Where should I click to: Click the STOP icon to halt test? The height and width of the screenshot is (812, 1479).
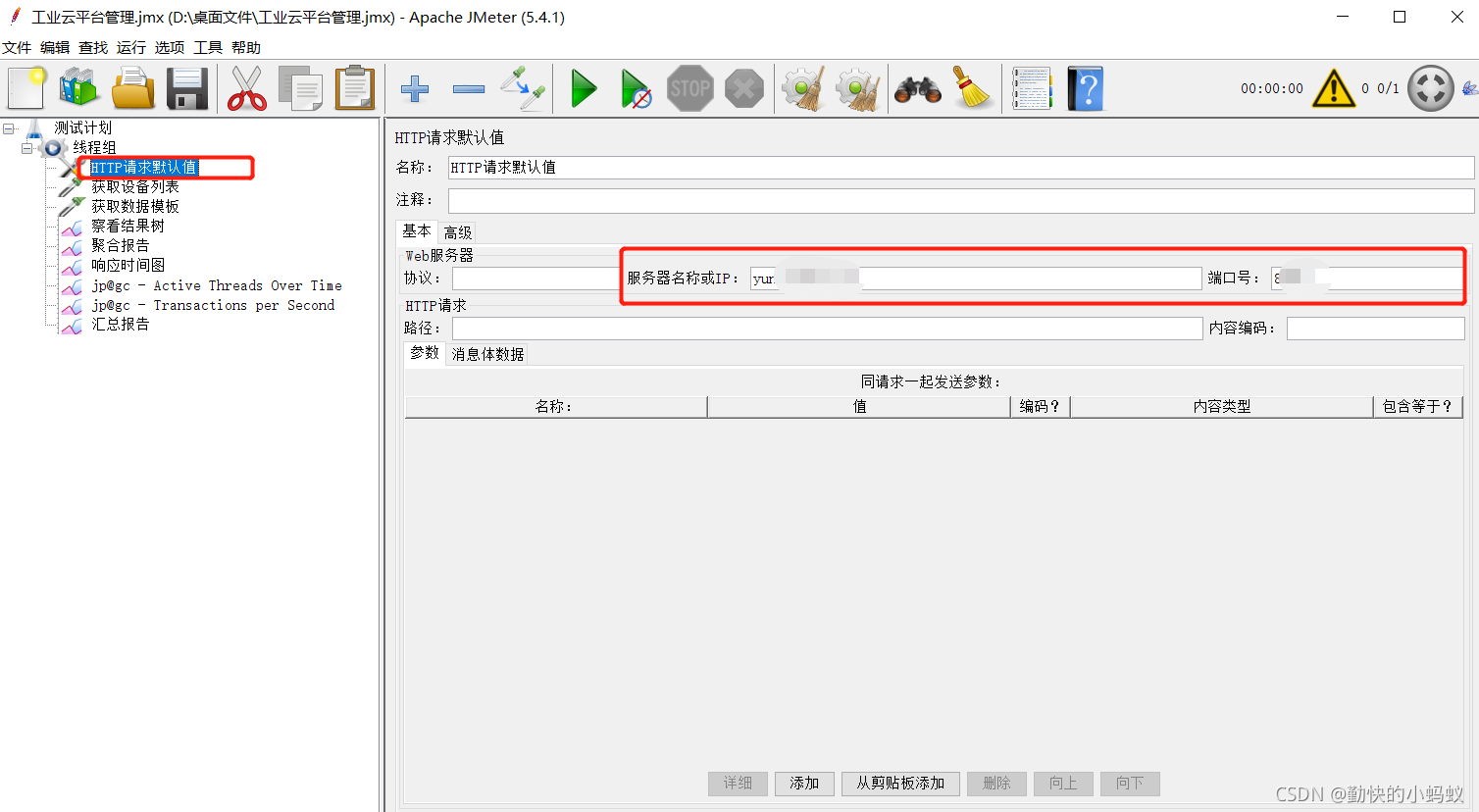pyautogui.click(x=689, y=88)
